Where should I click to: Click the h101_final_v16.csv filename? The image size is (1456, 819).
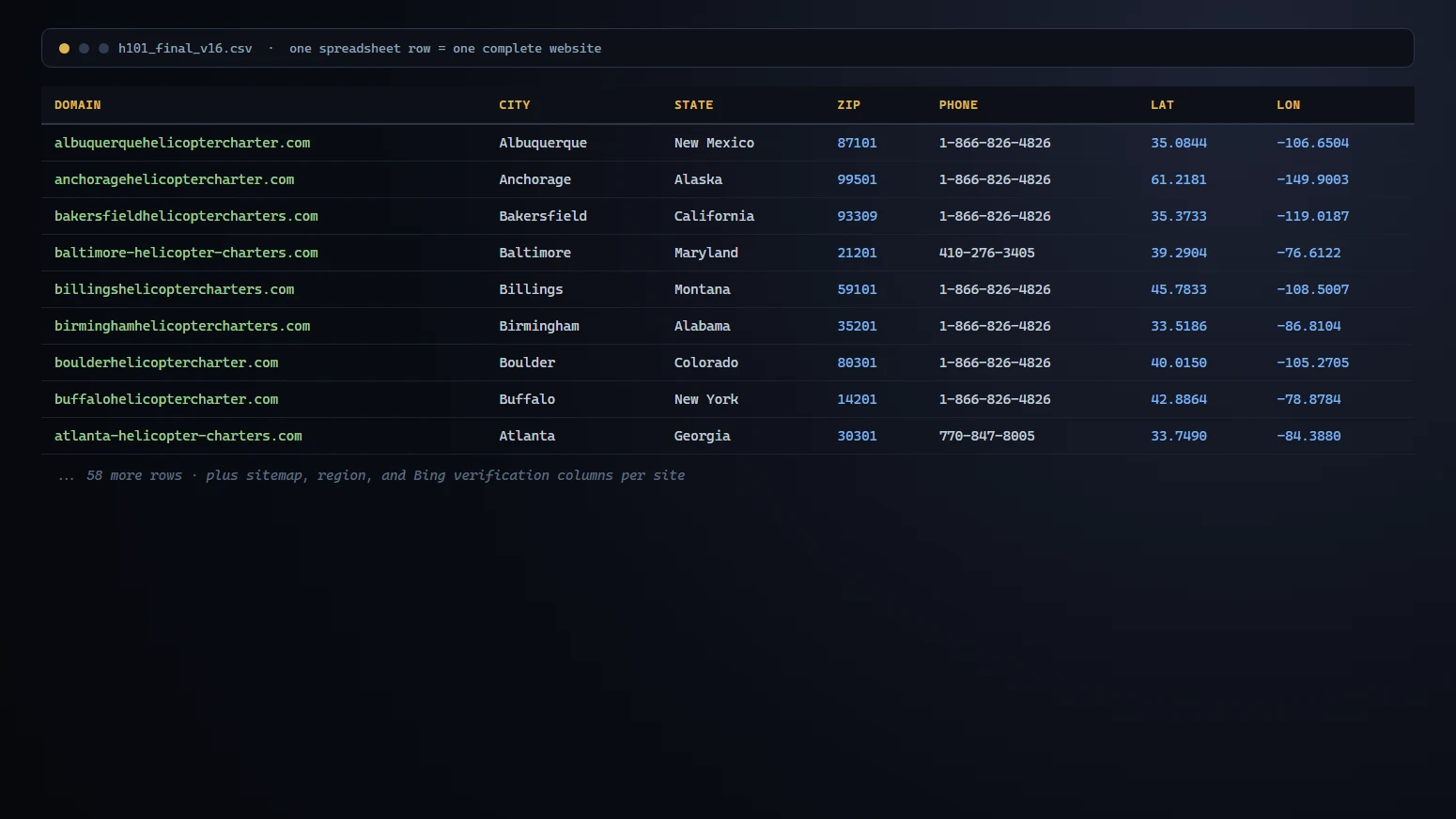[x=185, y=48]
